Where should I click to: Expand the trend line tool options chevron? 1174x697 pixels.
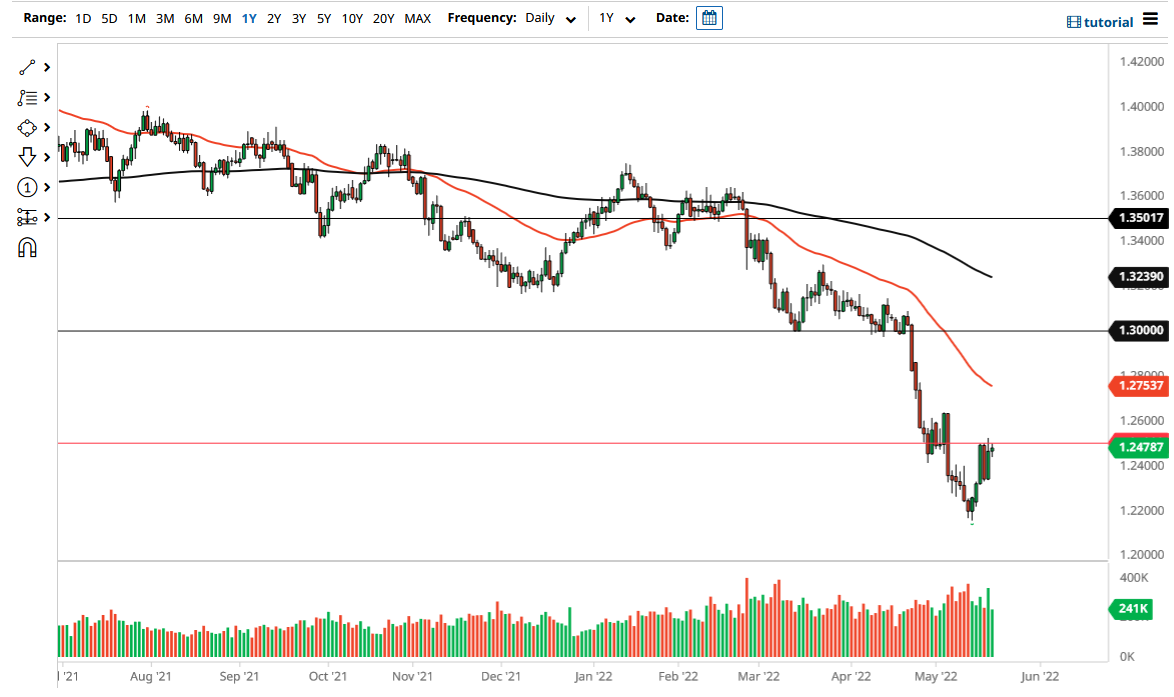click(46, 68)
